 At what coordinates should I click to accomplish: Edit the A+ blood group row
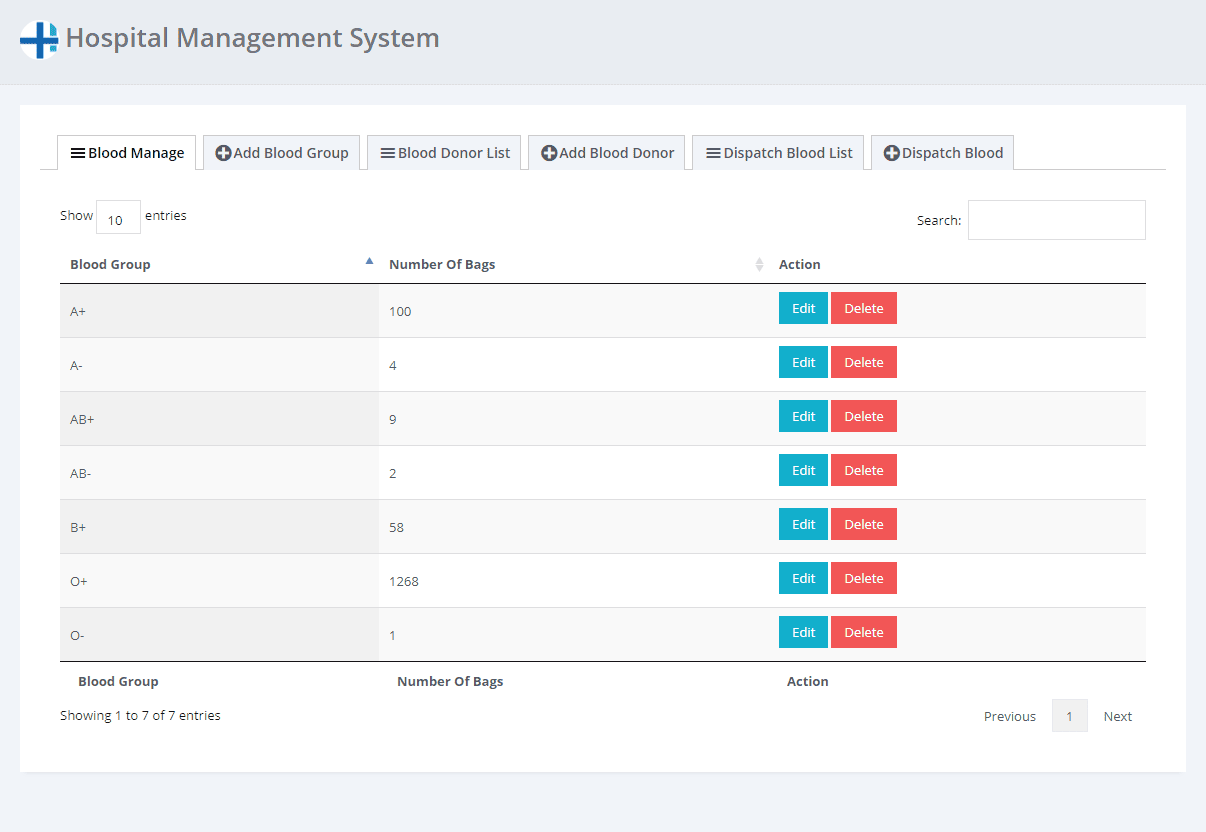coord(803,308)
